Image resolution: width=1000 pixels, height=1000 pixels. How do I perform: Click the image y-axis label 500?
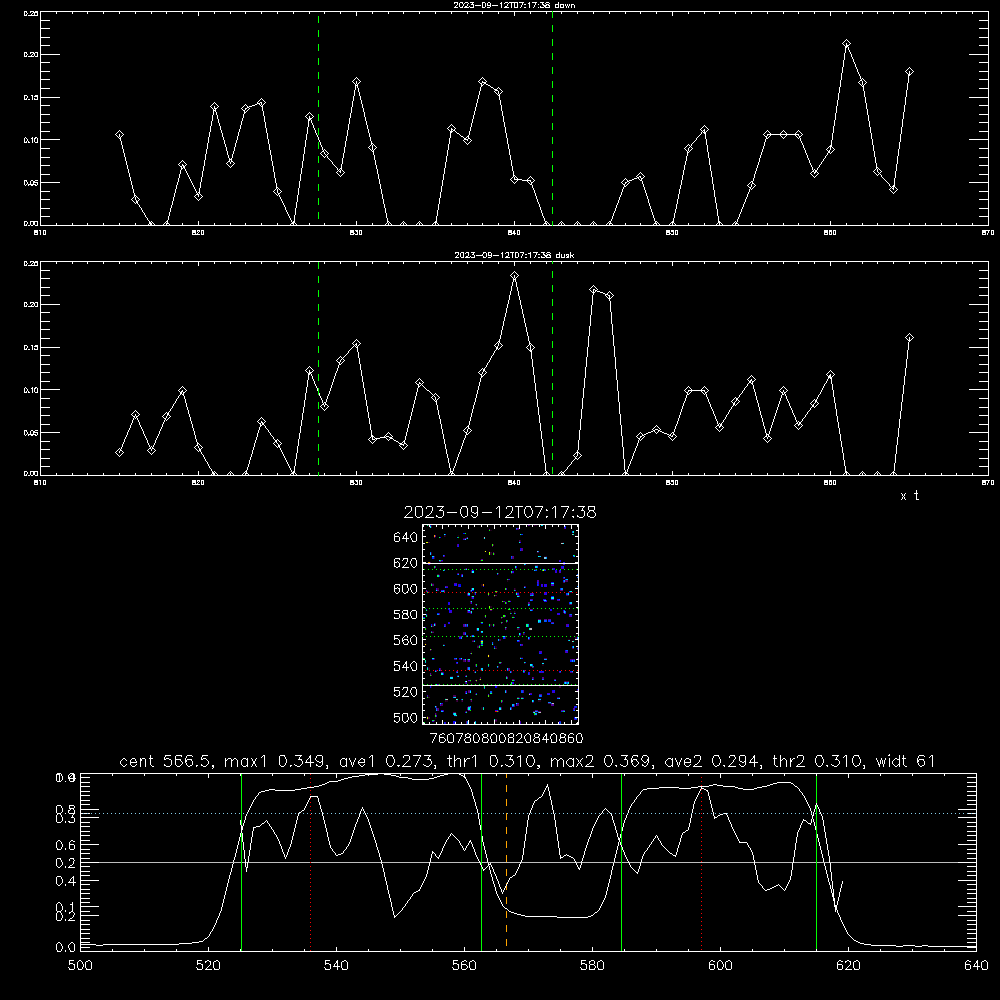[x=406, y=717]
